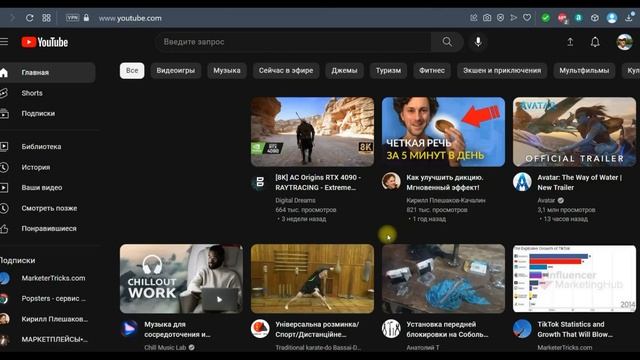The width and height of the screenshot is (640, 360).
Task: Open browser profile icon in toolbar
Action: (611, 18)
